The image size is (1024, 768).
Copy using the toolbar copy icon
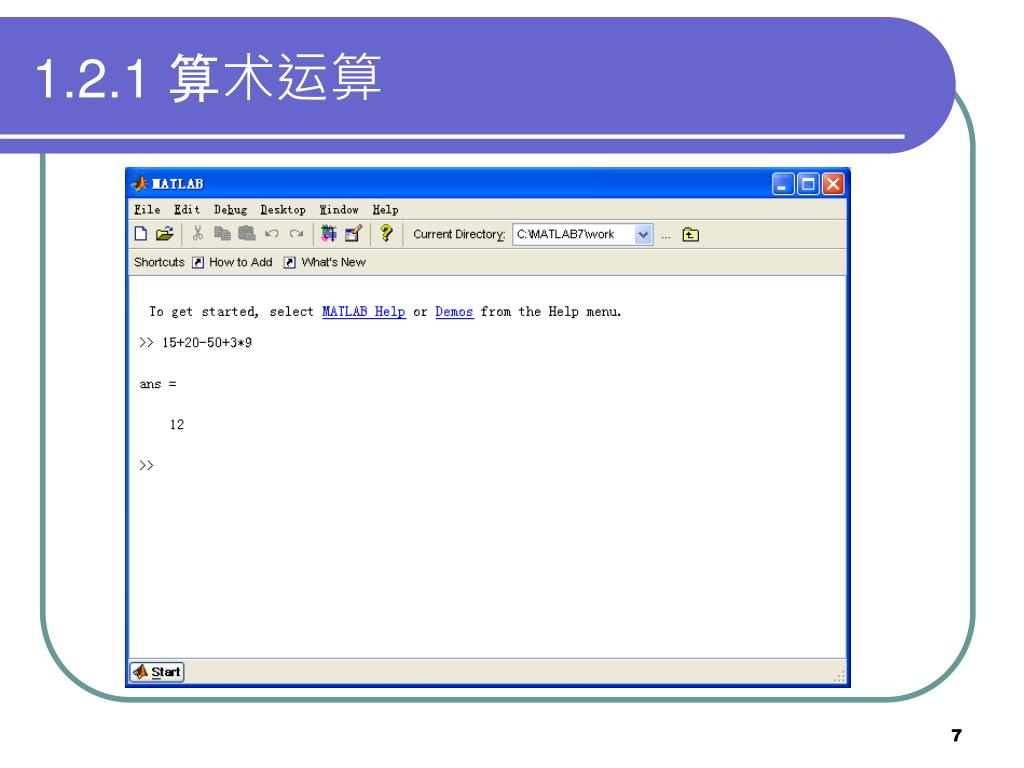223,234
